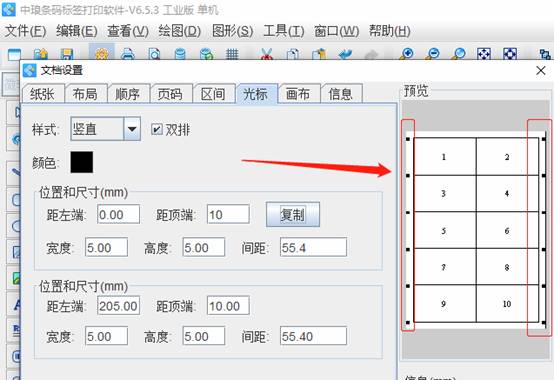554x380 pixels.
Task: Open the print icon in toolbar
Action: tap(128, 54)
